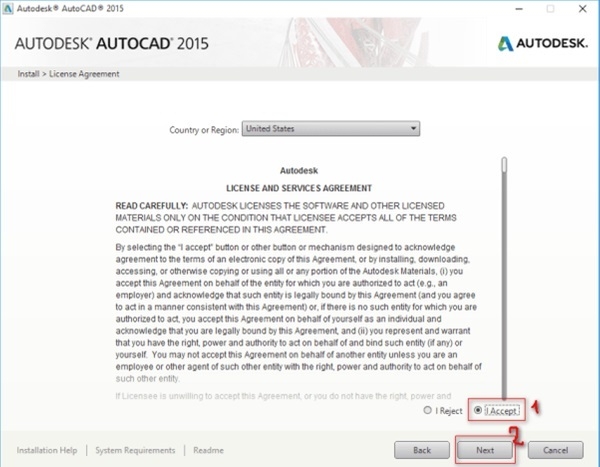
Task: Go Back to the previous install step
Action: [x=420, y=450]
